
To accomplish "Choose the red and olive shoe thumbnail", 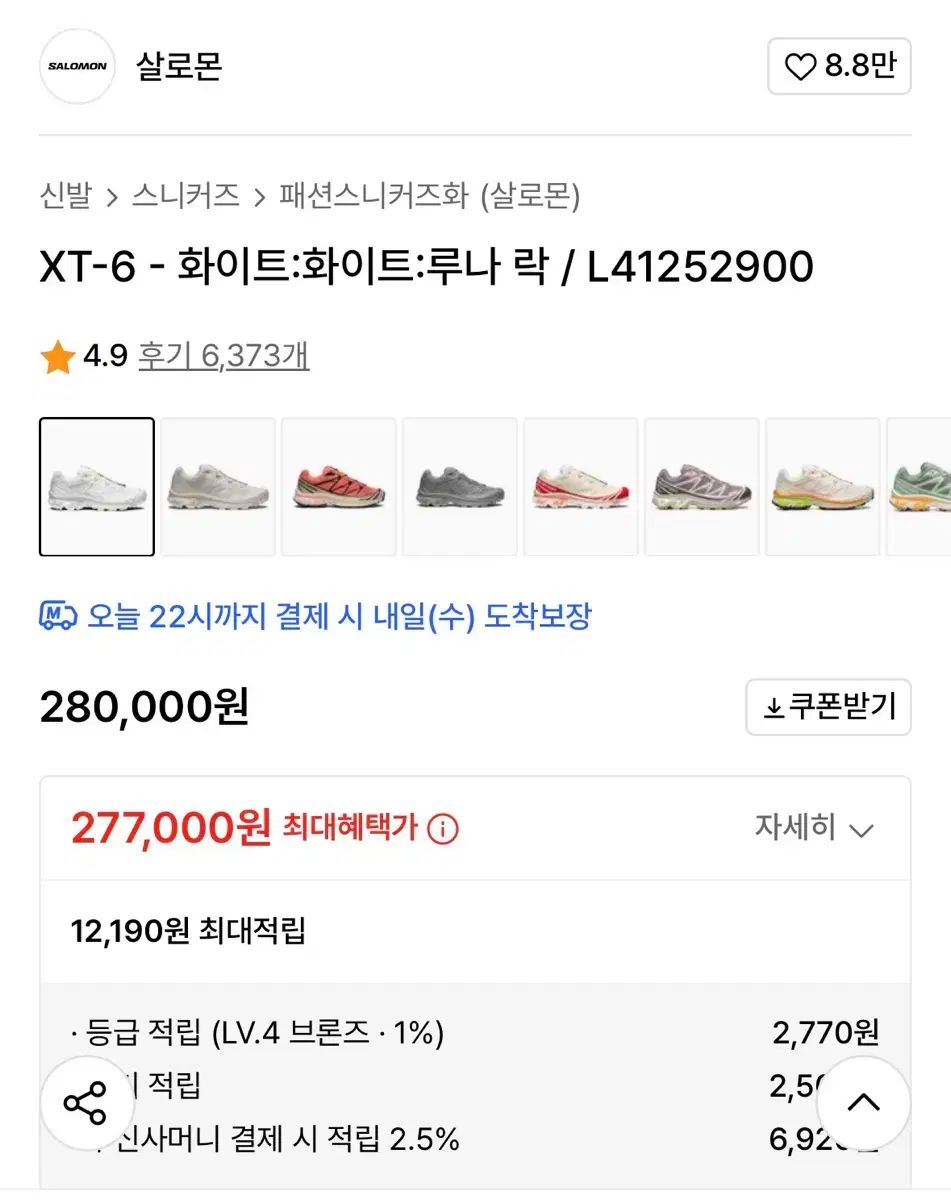I will pyautogui.click(x=339, y=487).
